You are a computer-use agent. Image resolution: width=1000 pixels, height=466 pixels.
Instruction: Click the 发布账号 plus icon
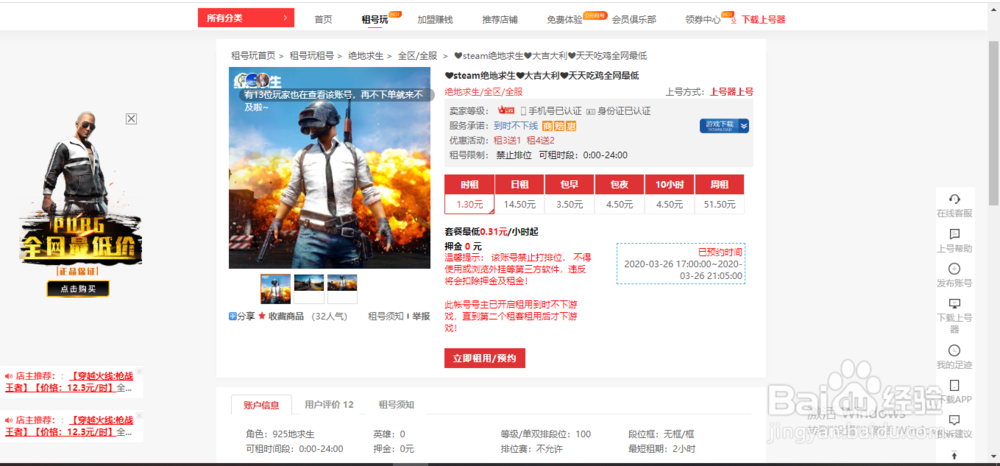954,268
